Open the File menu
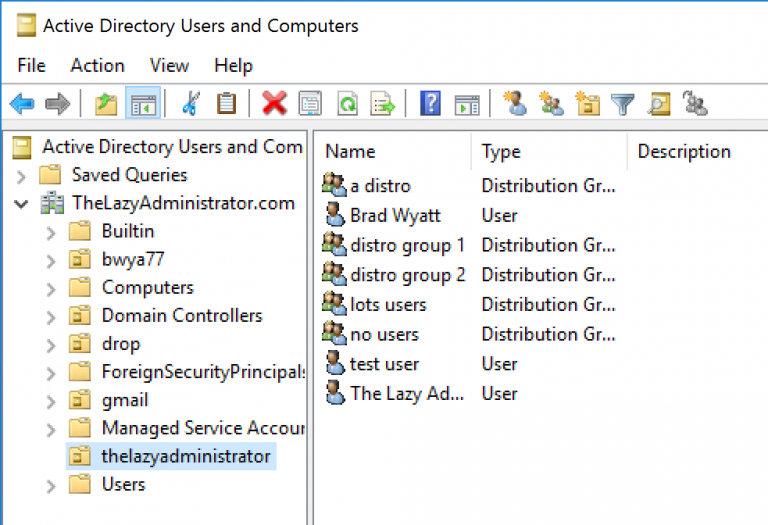 pos(31,65)
